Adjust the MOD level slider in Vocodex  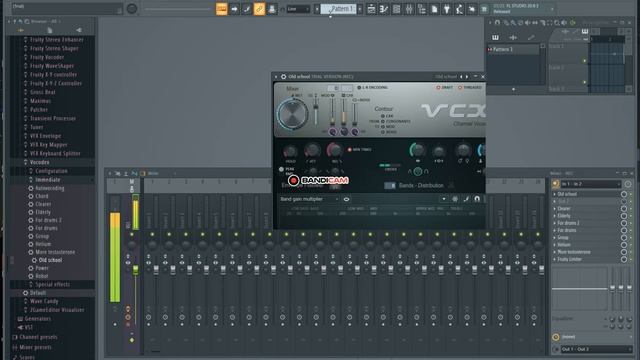pyautogui.click(x=332, y=112)
